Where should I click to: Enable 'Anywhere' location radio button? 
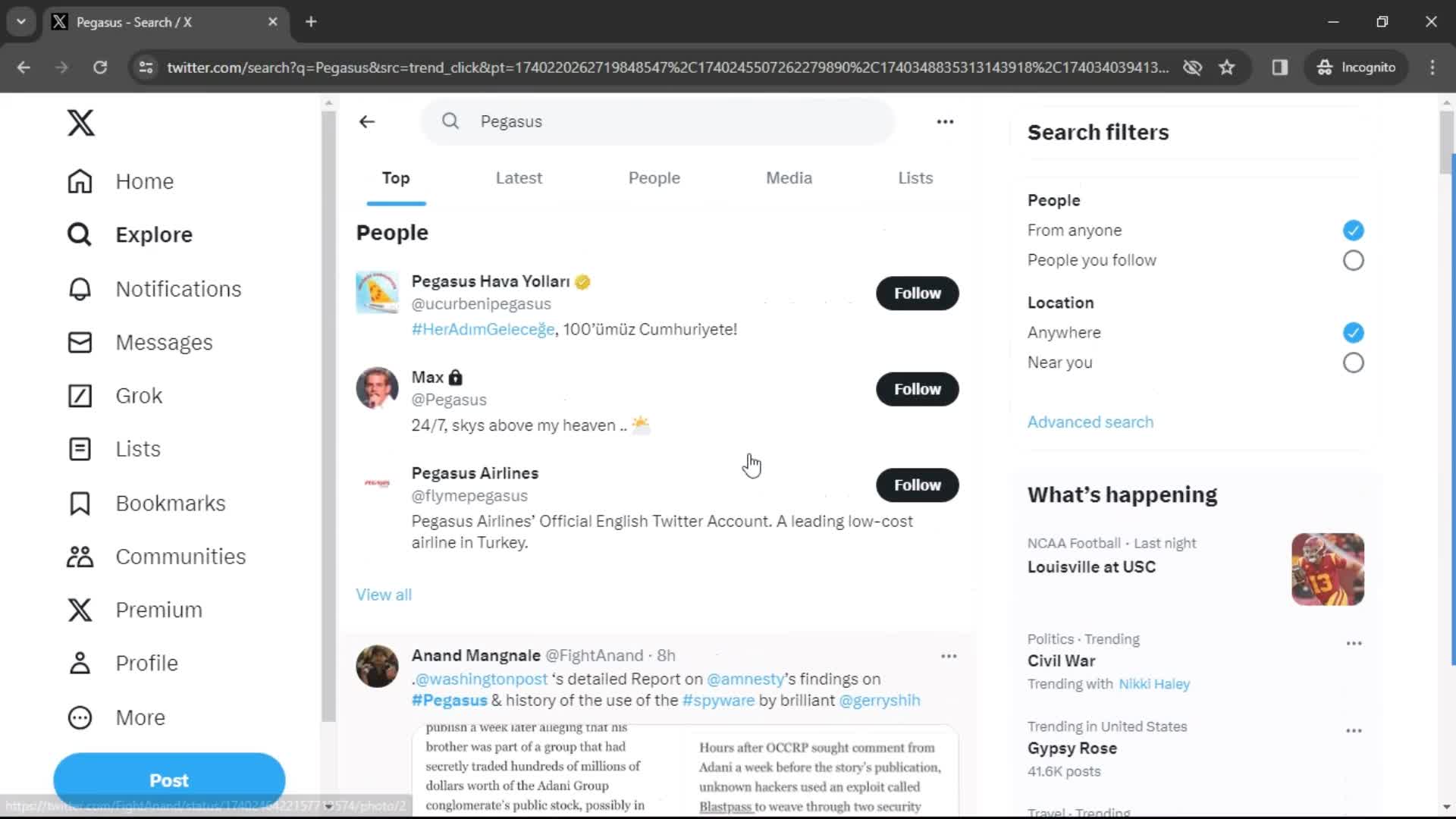coord(1352,332)
